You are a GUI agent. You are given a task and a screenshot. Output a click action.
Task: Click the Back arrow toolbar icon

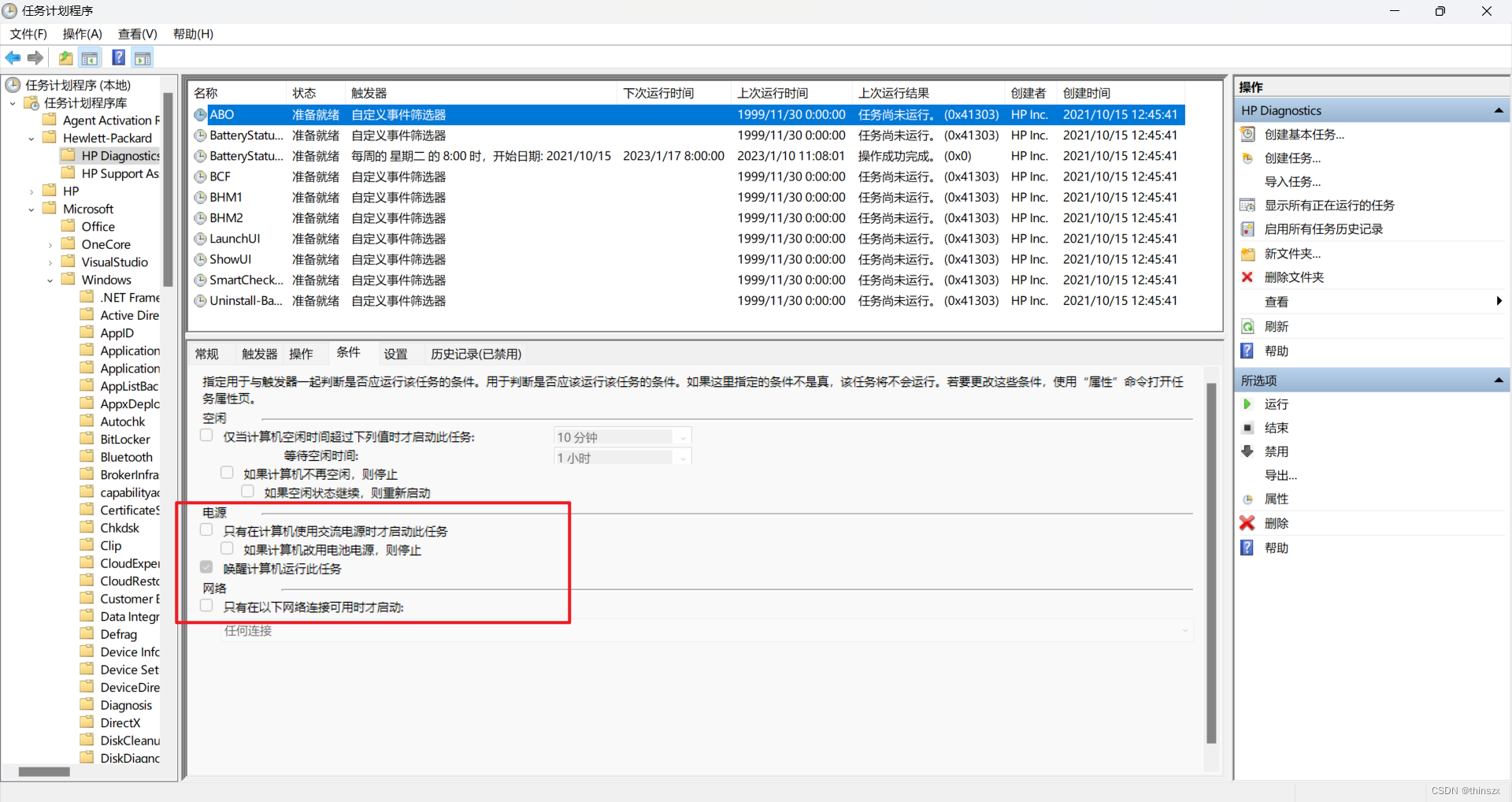pos(13,58)
